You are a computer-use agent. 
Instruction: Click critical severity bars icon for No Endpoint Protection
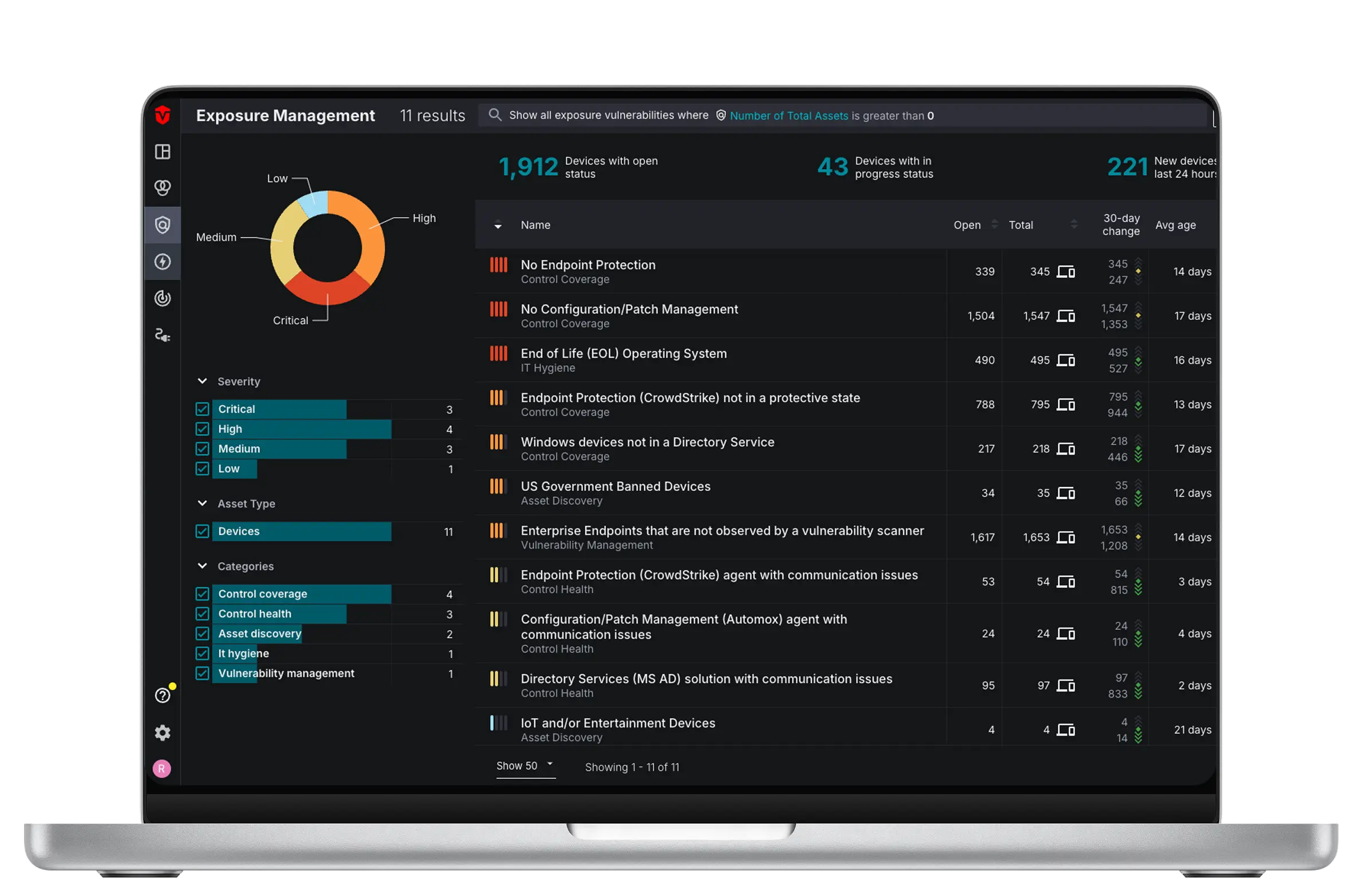(x=498, y=264)
